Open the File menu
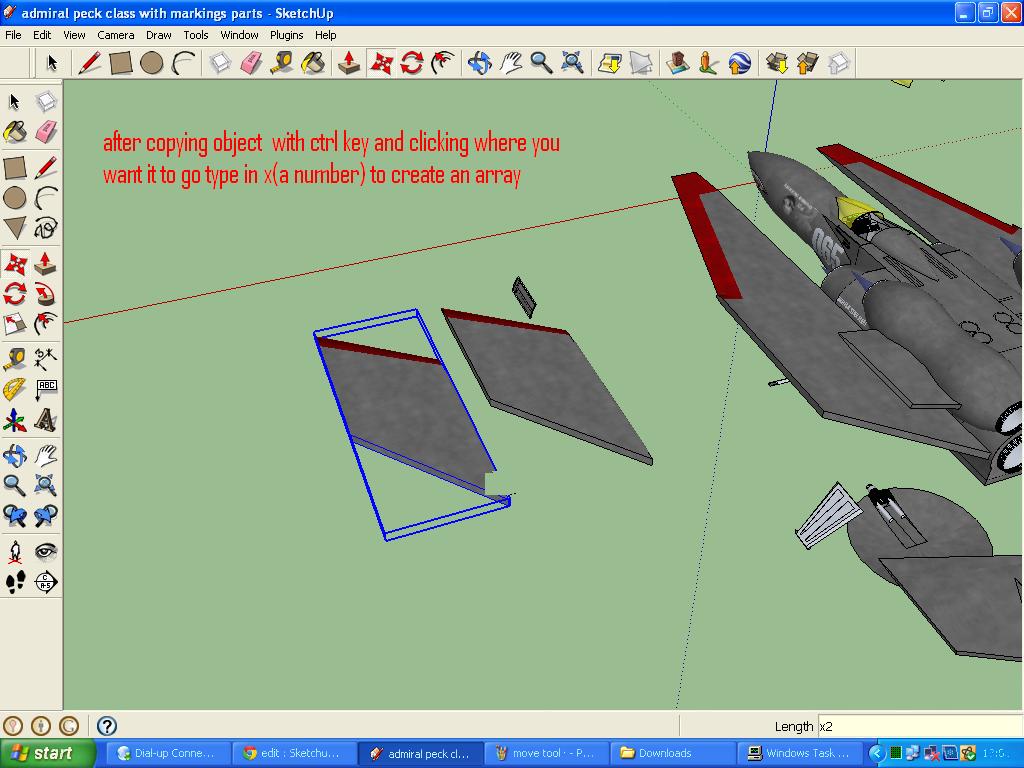1024x768 pixels. pos(13,35)
